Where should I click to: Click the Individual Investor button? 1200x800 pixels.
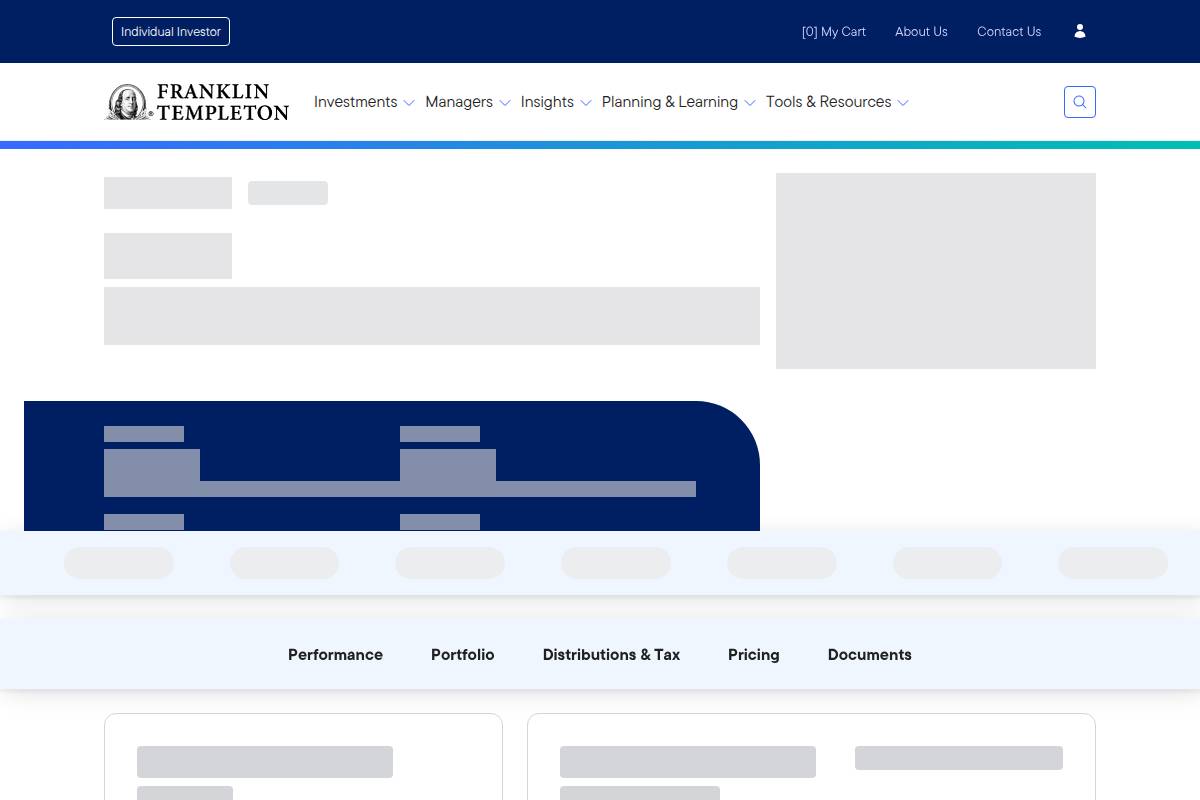pos(170,31)
